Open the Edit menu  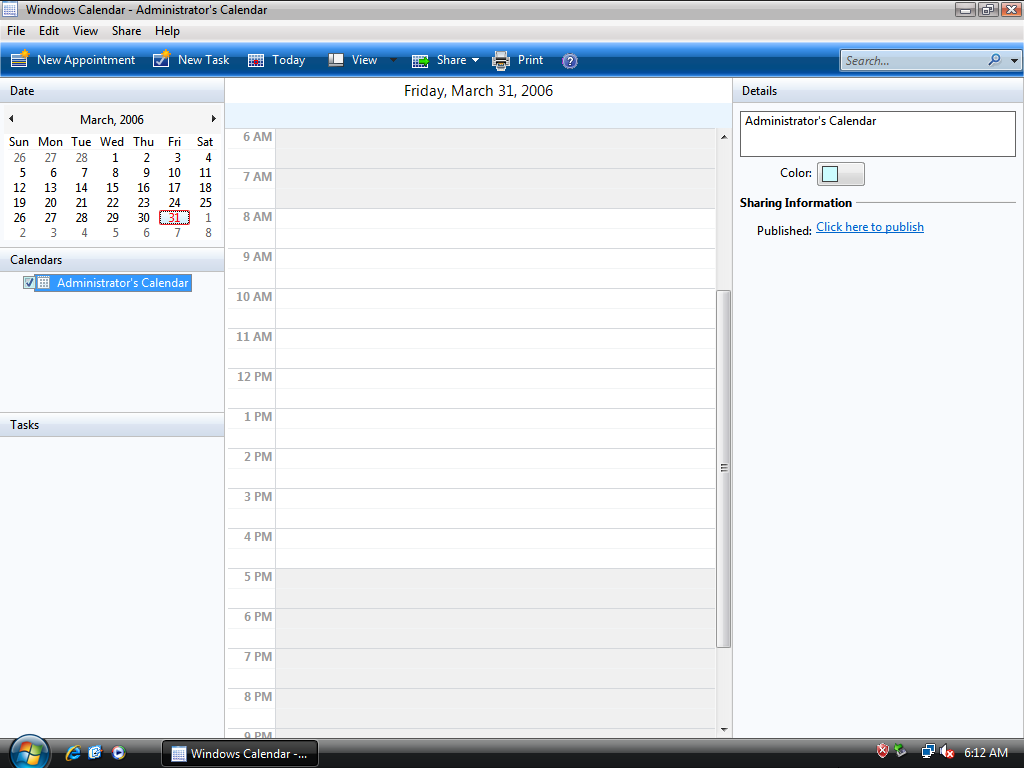coord(49,31)
